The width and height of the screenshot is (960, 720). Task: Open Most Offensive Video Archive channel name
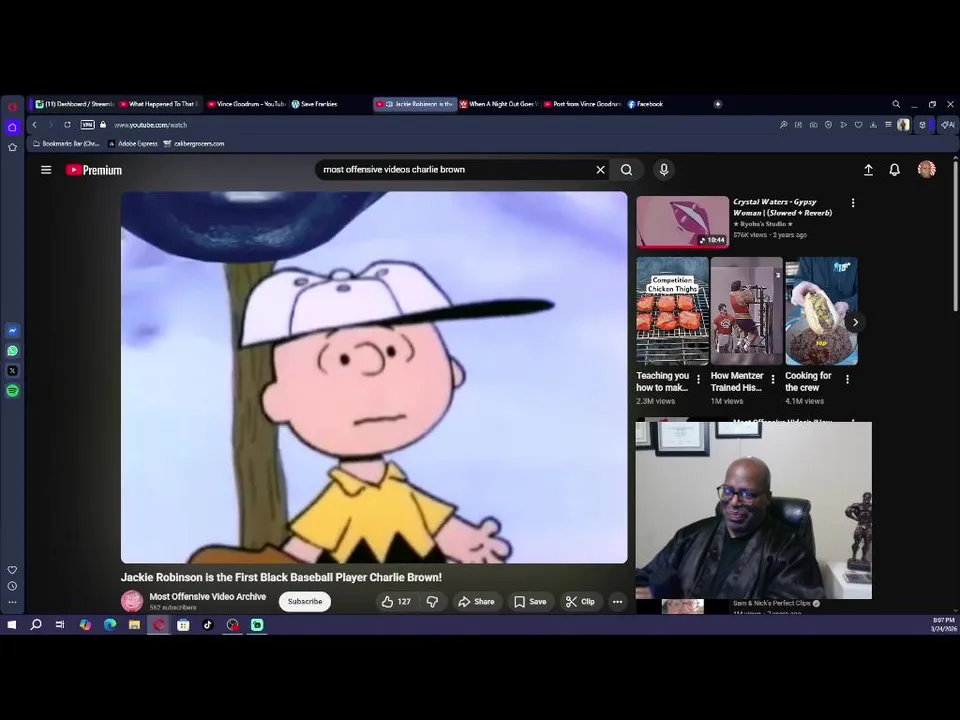tap(208, 596)
